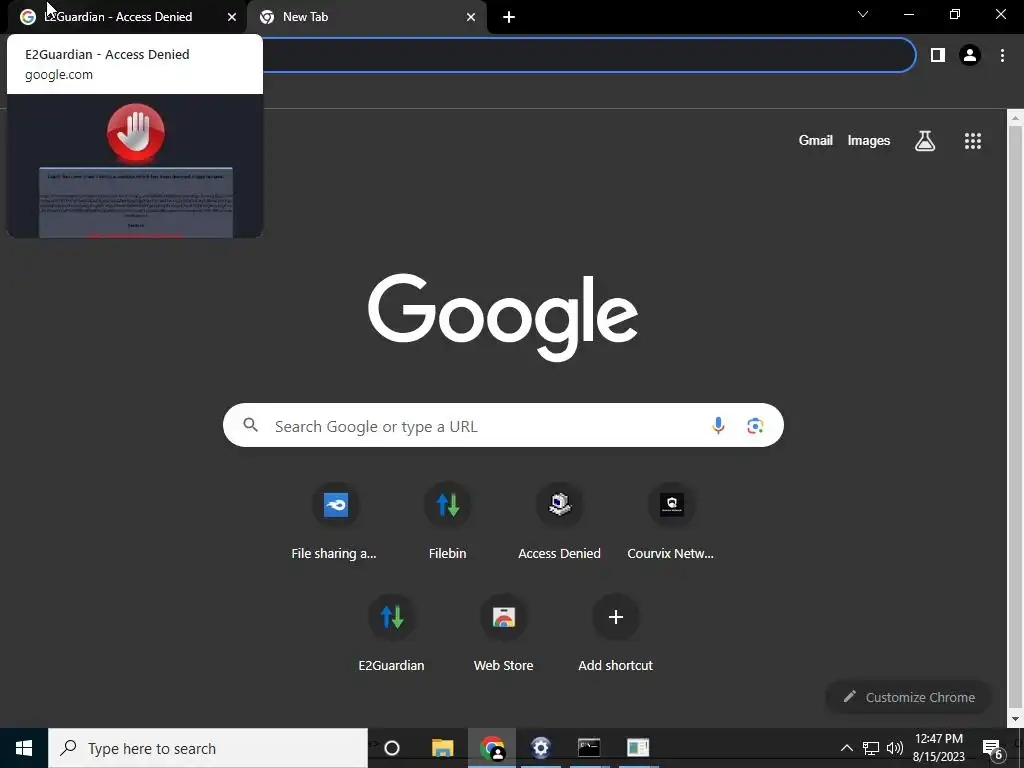The height and width of the screenshot is (768, 1024).
Task: Select the New Tab tab
Action: 367,17
